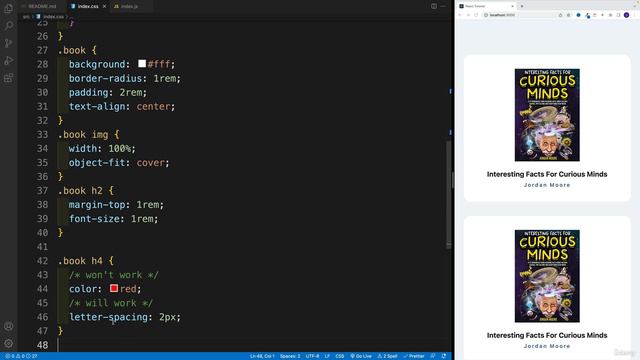Click the 'object-fit: cover;' line
640x360 pixels.
point(119,162)
